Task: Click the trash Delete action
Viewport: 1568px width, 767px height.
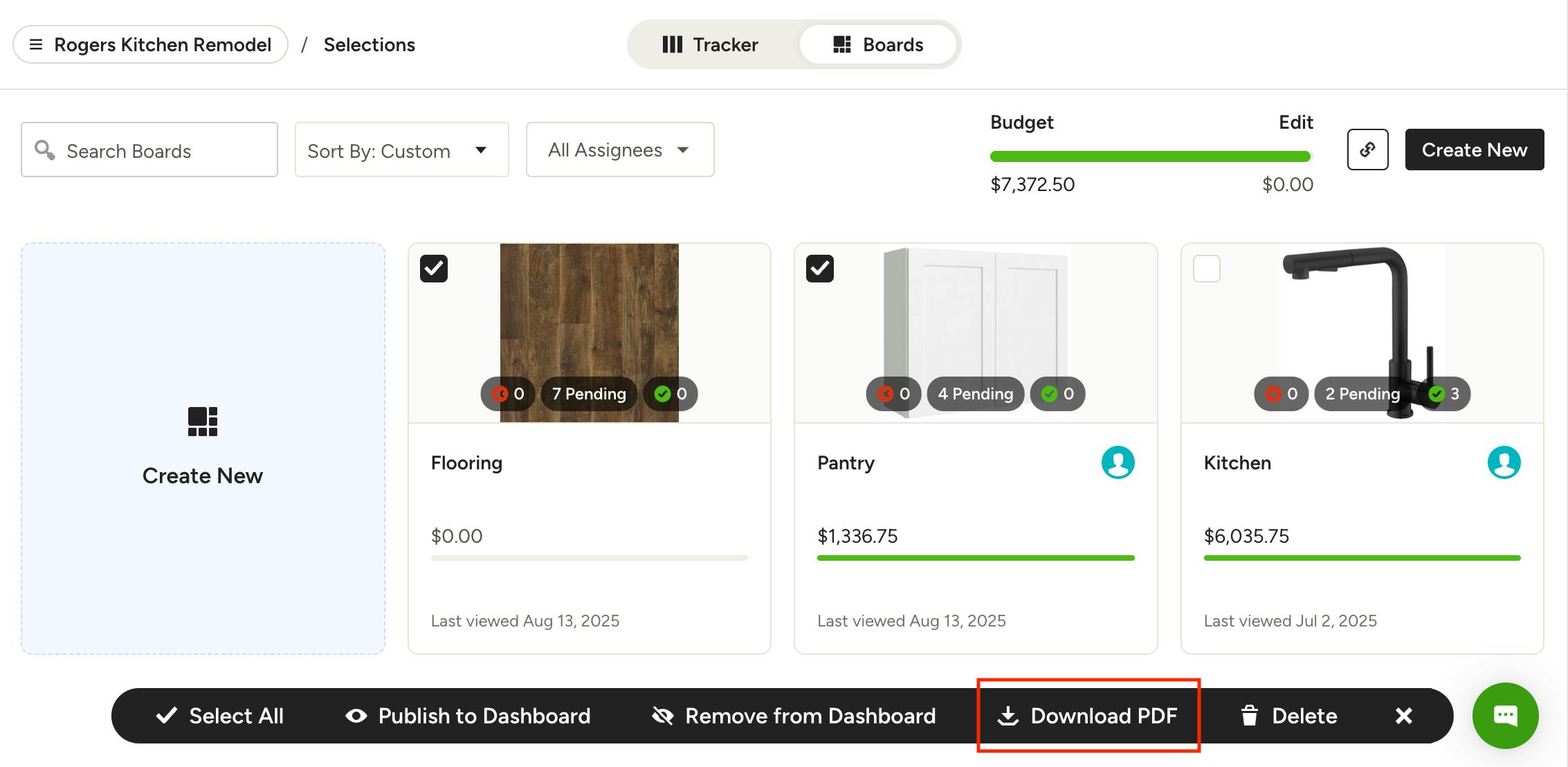Action: coord(1288,716)
